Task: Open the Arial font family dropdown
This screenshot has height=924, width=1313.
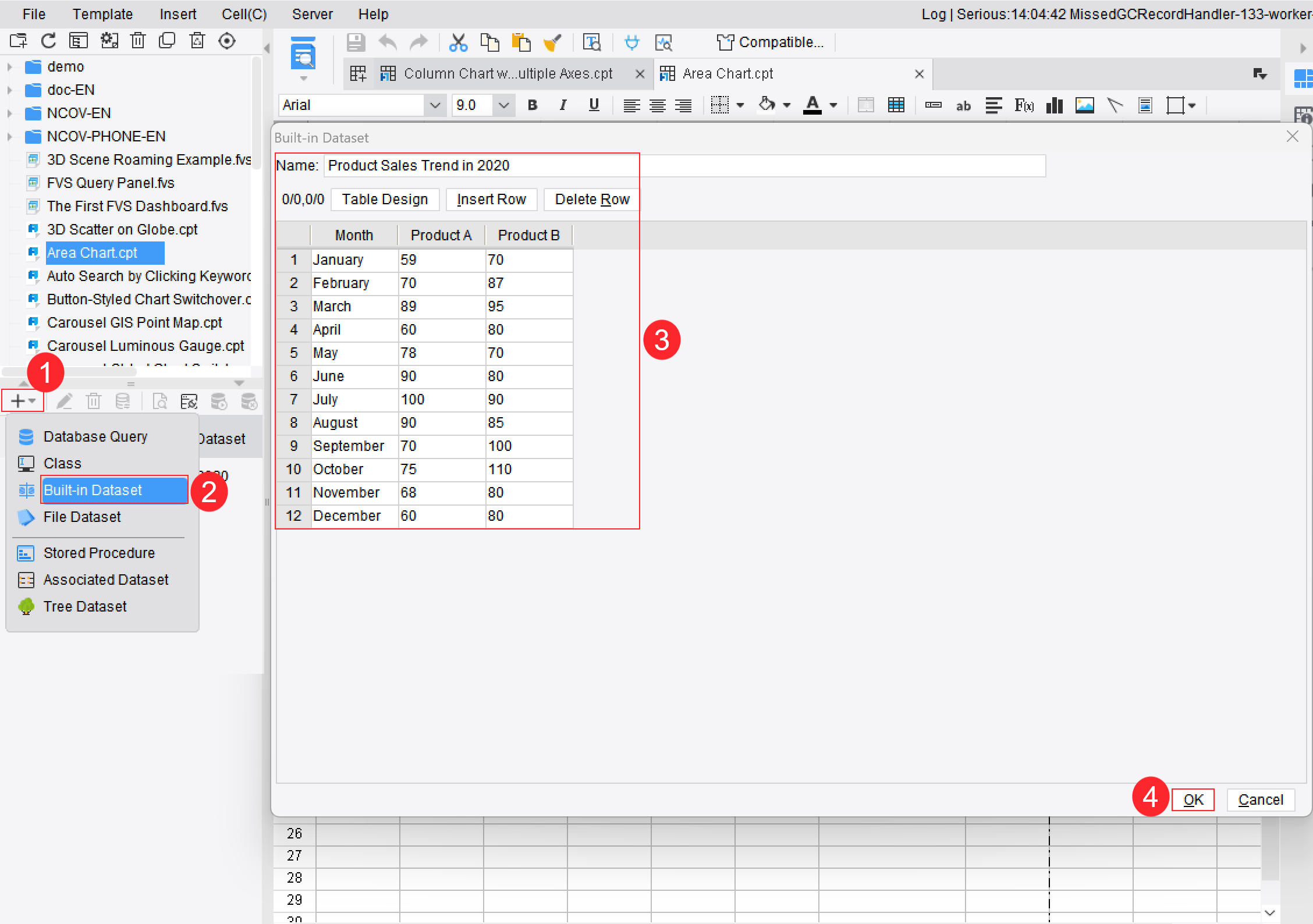Action: (435, 105)
